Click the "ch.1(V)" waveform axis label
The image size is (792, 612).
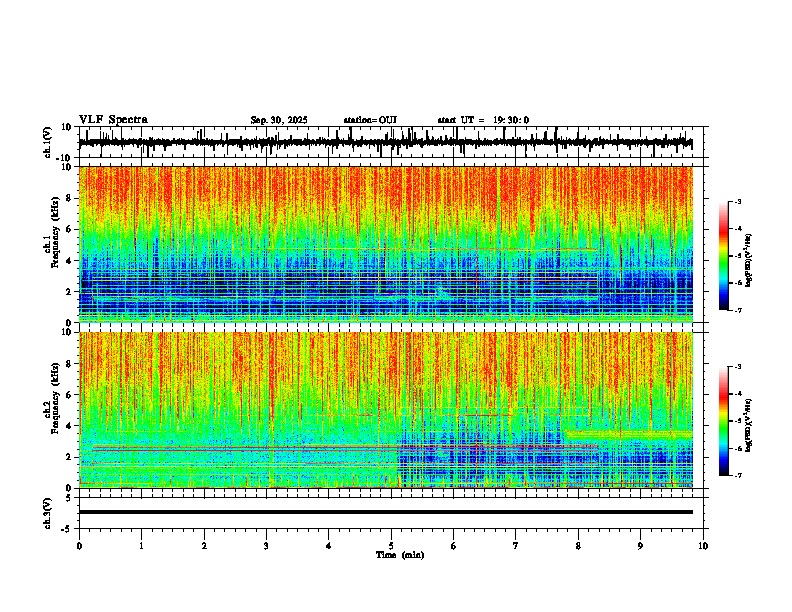click(48, 142)
